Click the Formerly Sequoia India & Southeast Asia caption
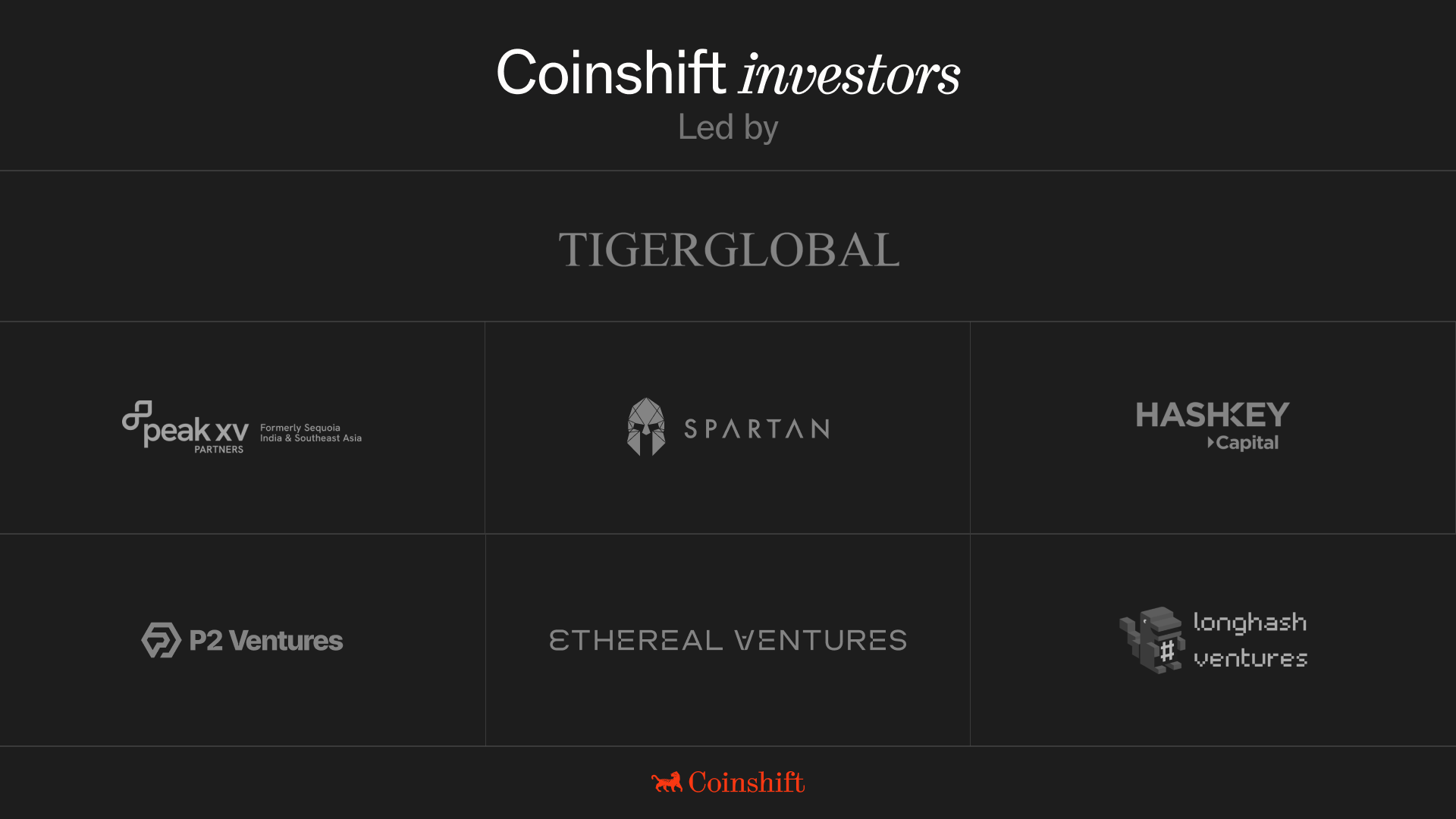 [311, 433]
